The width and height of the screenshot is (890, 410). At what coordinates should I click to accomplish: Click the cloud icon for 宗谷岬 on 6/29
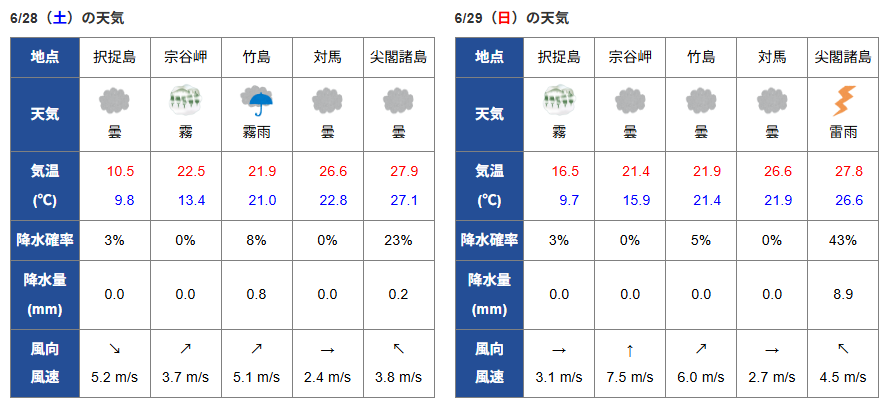click(x=630, y=101)
